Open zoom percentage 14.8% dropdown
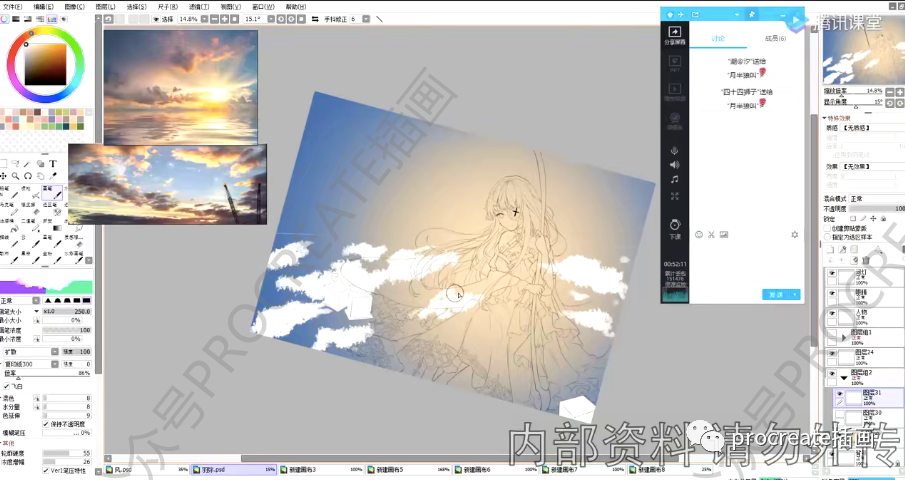905x480 pixels. click(204, 19)
